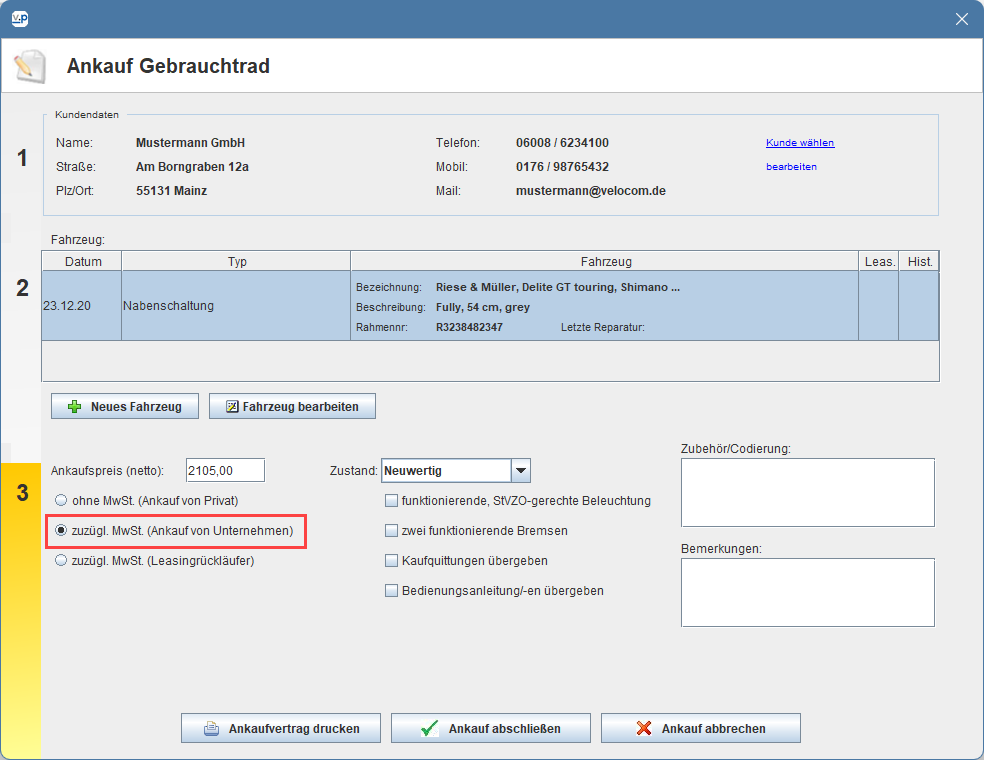
Task: Check zwei funktionierende Bremsen box
Action: [x=392, y=530]
